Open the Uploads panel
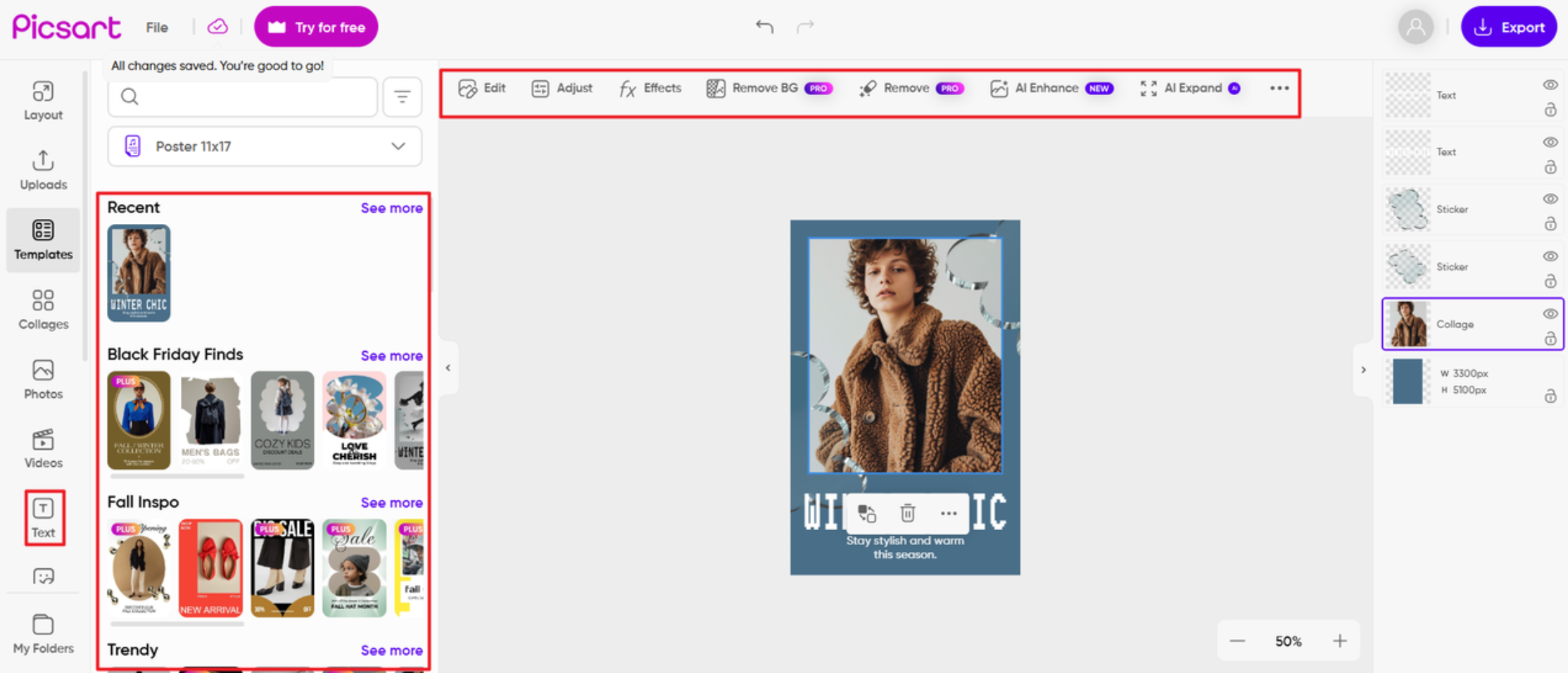1568x673 pixels. (43, 170)
